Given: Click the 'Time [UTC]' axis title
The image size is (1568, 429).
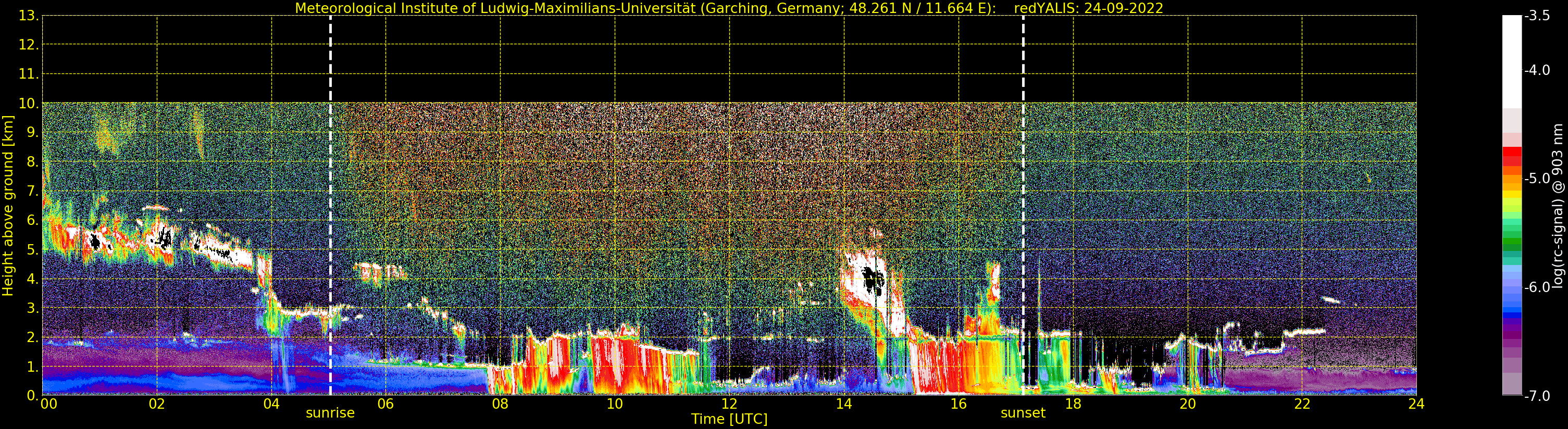Looking at the screenshot, I should pos(729,419).
